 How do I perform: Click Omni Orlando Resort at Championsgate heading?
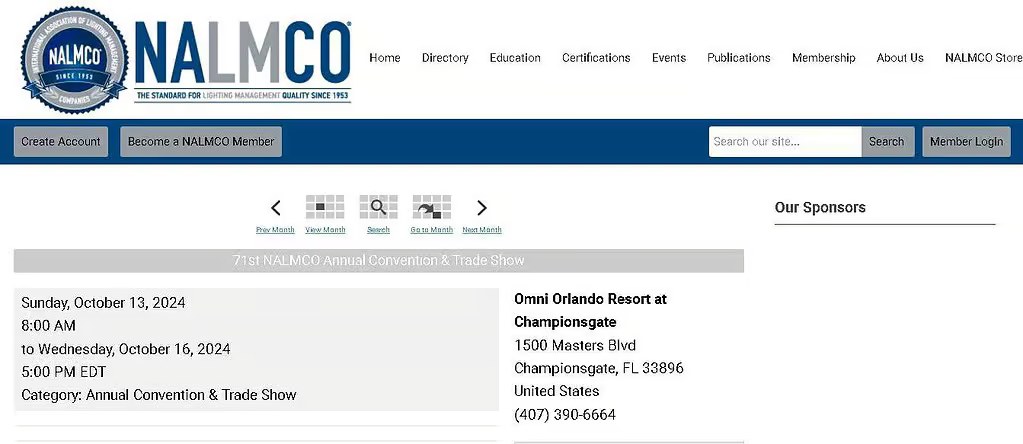coord(590,310)
